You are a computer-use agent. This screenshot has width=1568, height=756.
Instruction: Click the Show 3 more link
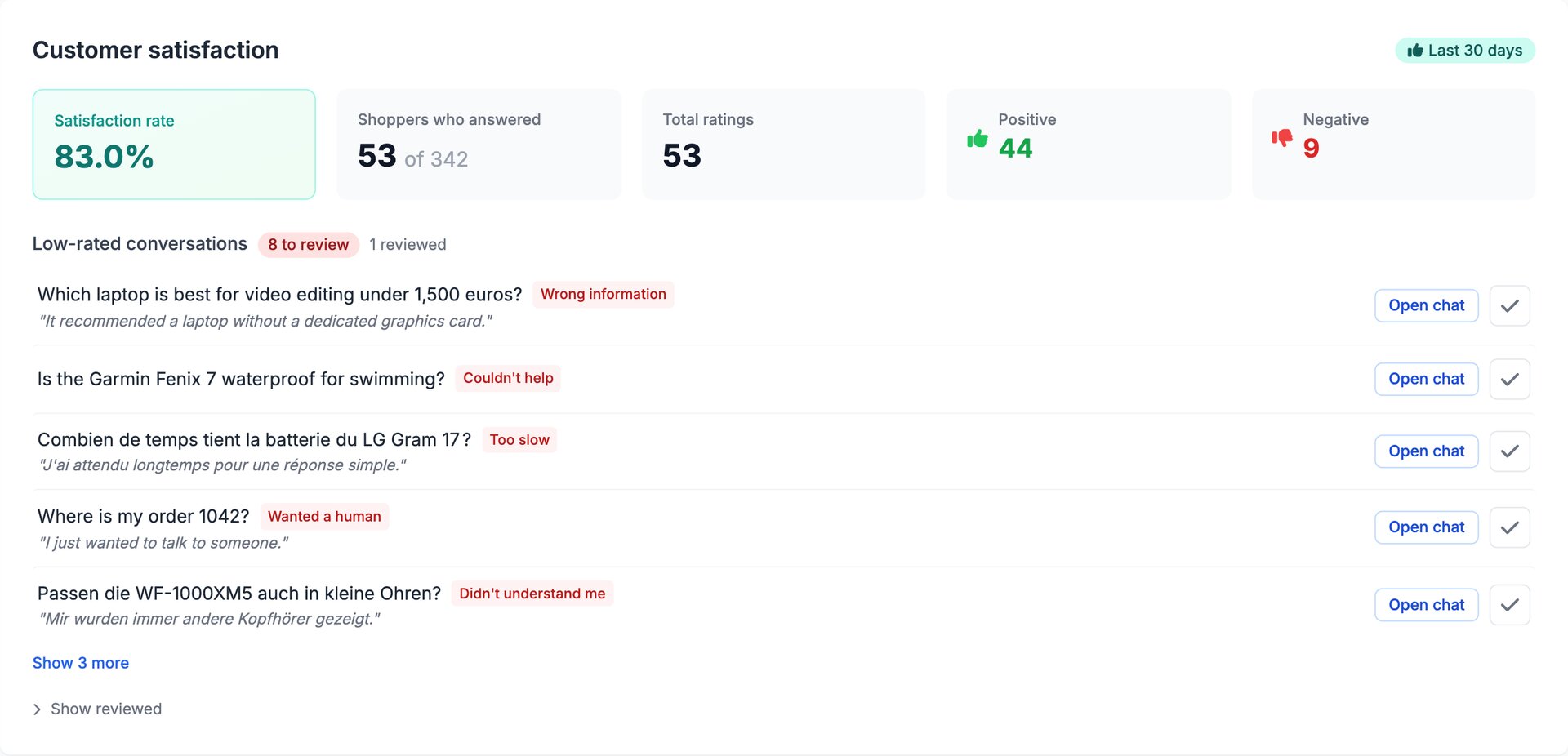[x=81, y=663]
